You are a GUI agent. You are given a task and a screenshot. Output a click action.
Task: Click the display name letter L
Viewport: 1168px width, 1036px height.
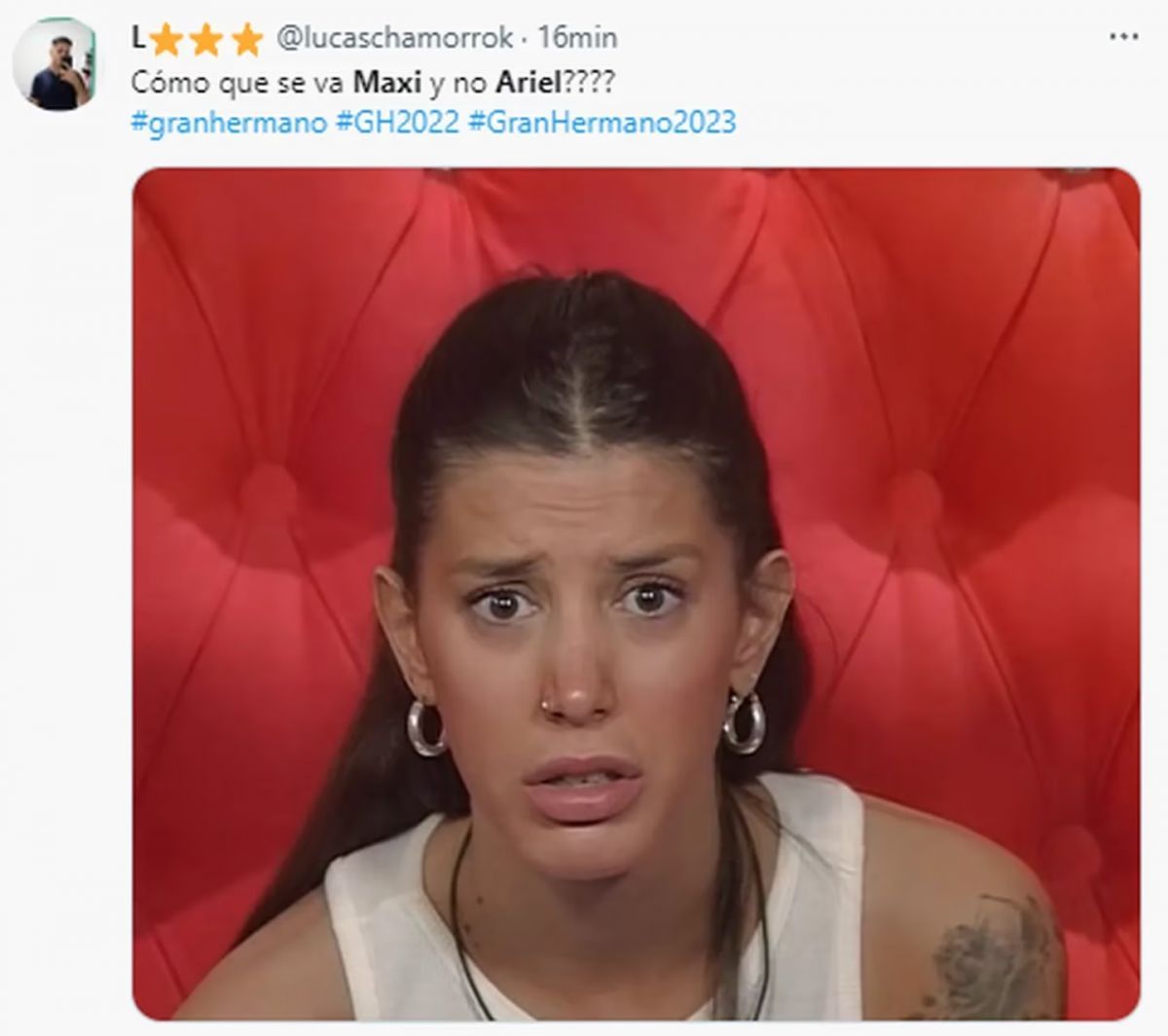[138, 37]
